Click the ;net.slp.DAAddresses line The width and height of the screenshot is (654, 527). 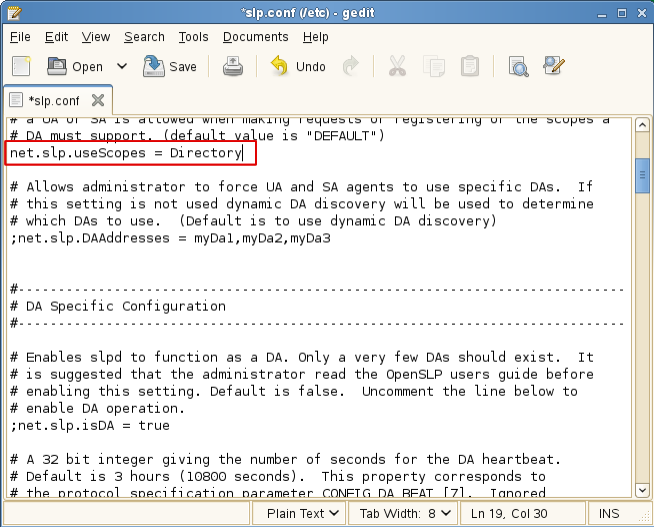click(x=170, y=238)
